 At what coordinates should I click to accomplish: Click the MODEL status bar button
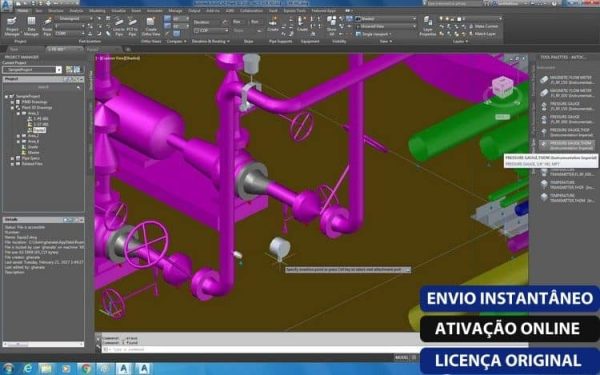pyautogui.click(x=401, y=357)
